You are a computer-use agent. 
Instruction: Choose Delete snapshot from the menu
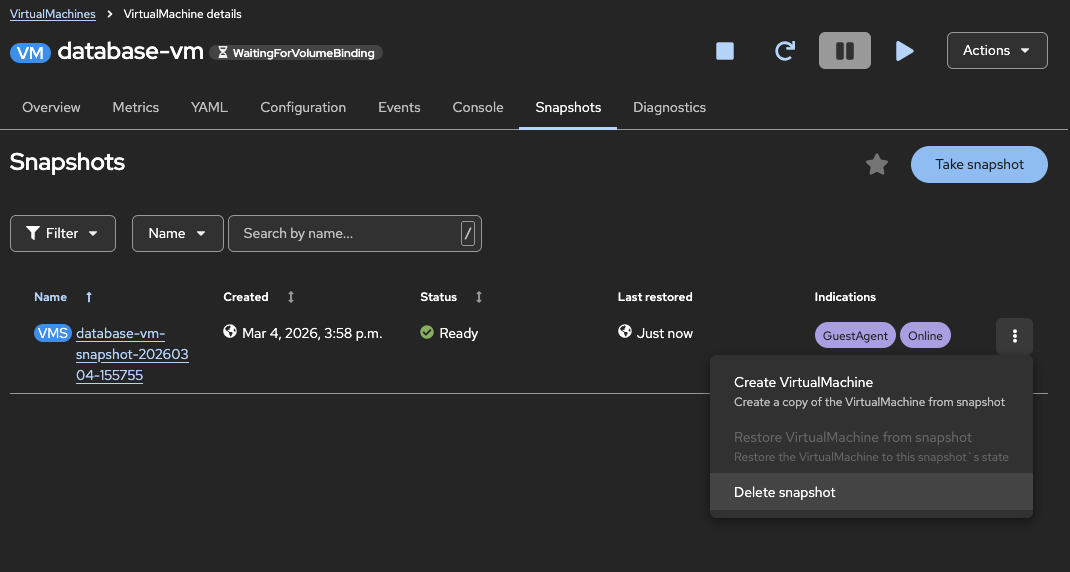click(871, 492)
